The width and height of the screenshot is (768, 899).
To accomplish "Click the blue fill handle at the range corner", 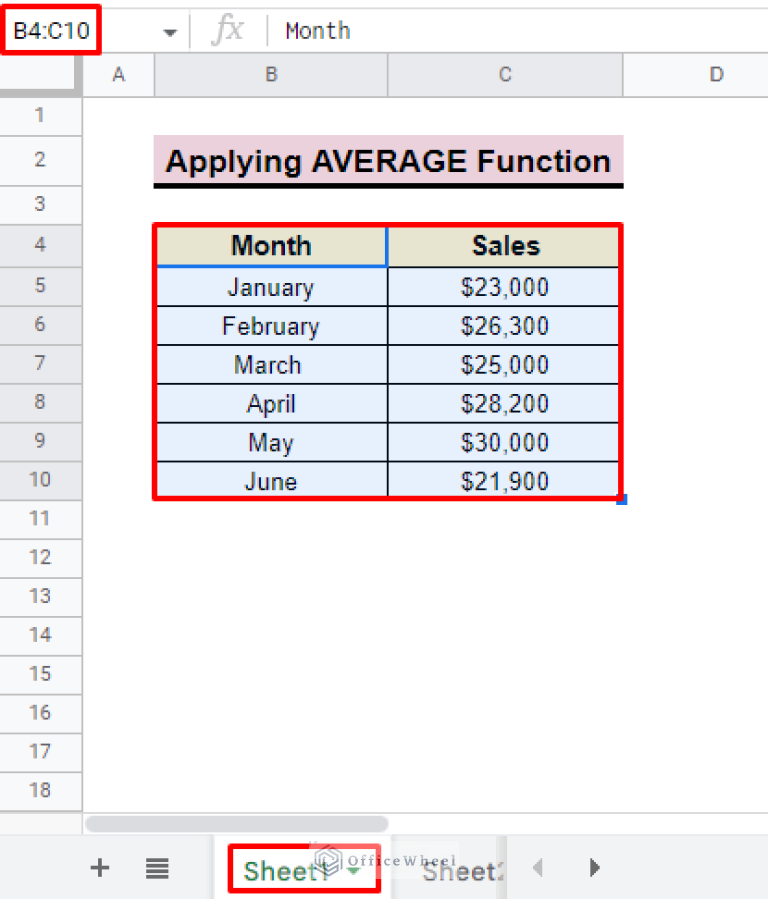I will click(x=623, y=498).
